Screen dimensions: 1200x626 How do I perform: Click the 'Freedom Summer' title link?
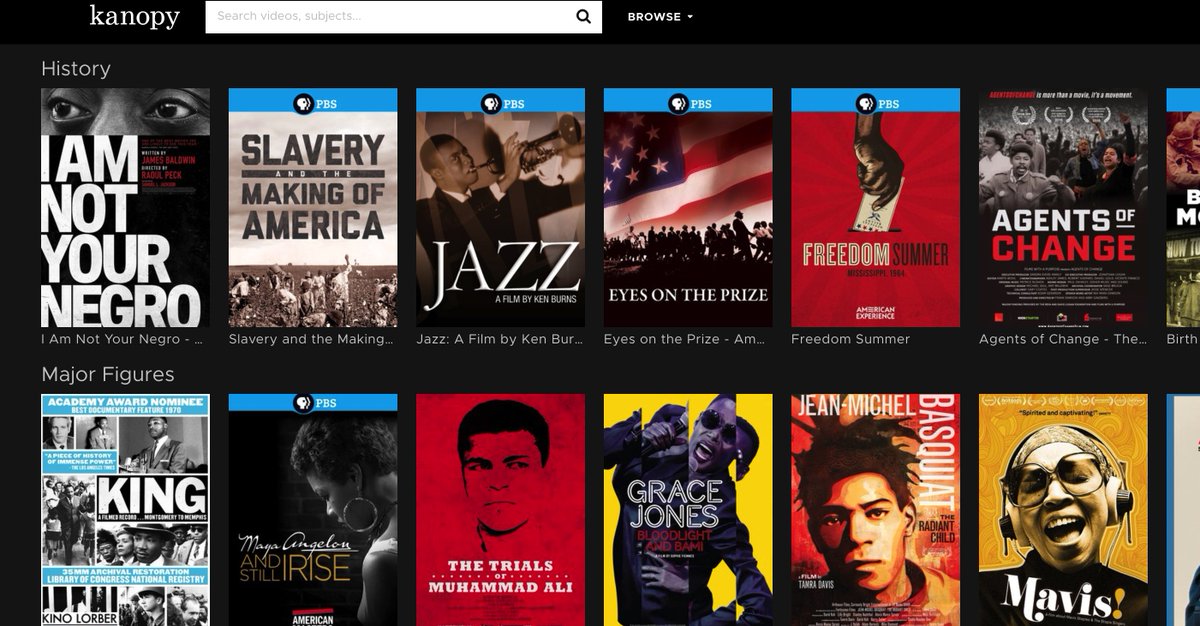tap(850, 339)
